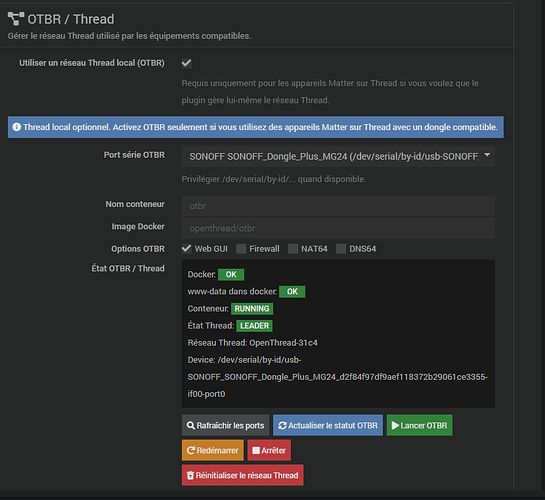The width and height of the screenshot is (545, 500).
Task: Click trash icon on Réinitialiser le réseau Thread
Action: coord(190,475)
